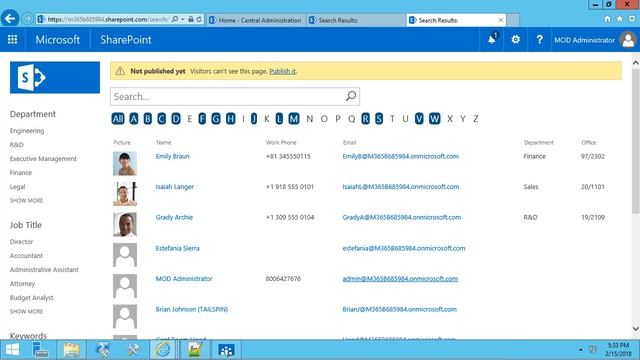Open the notifications bell
640x360 pixels.
tap(492, 39)
